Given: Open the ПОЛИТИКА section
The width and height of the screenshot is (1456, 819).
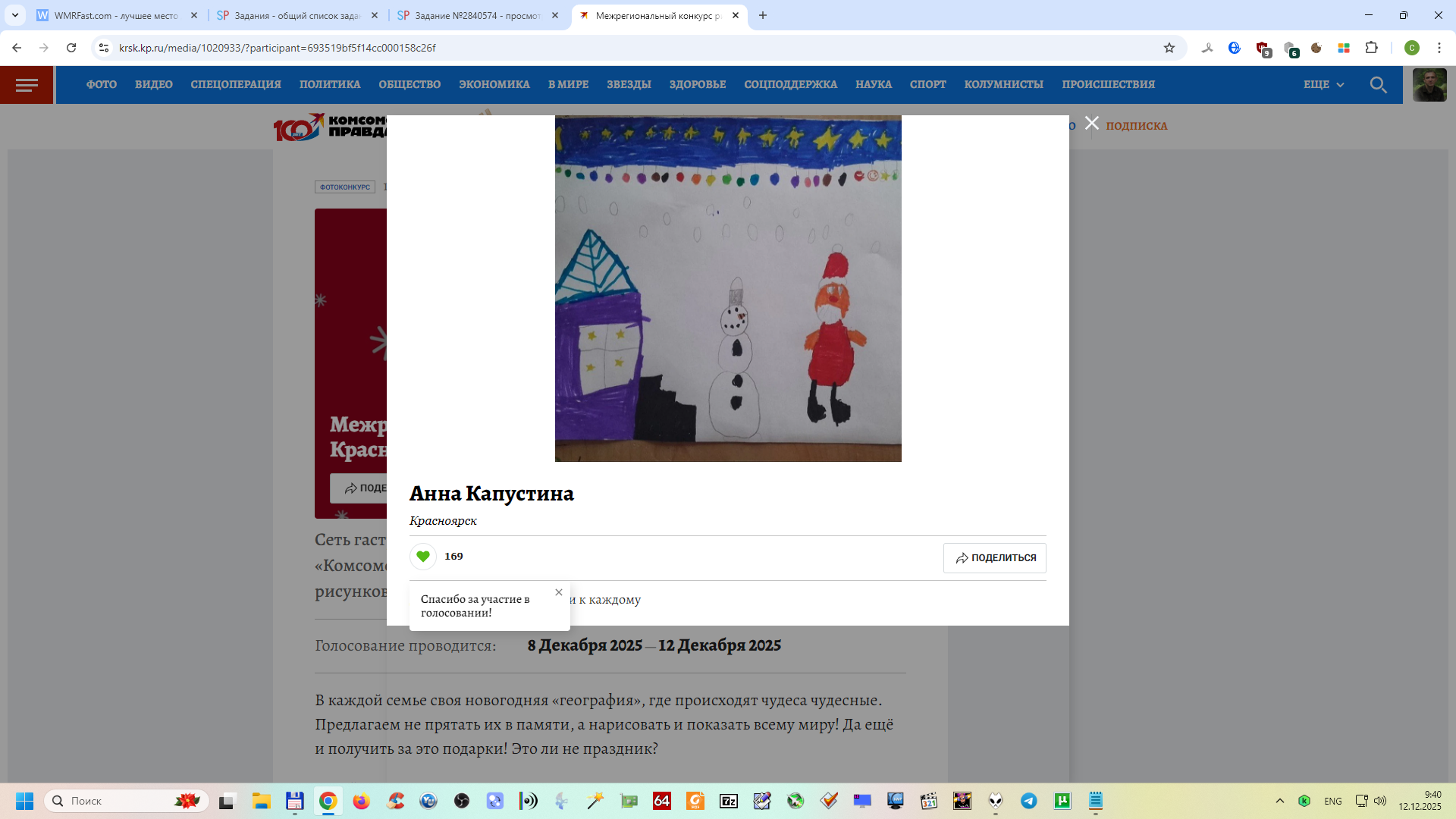Looking at the screenshot, I should point(329,85).
